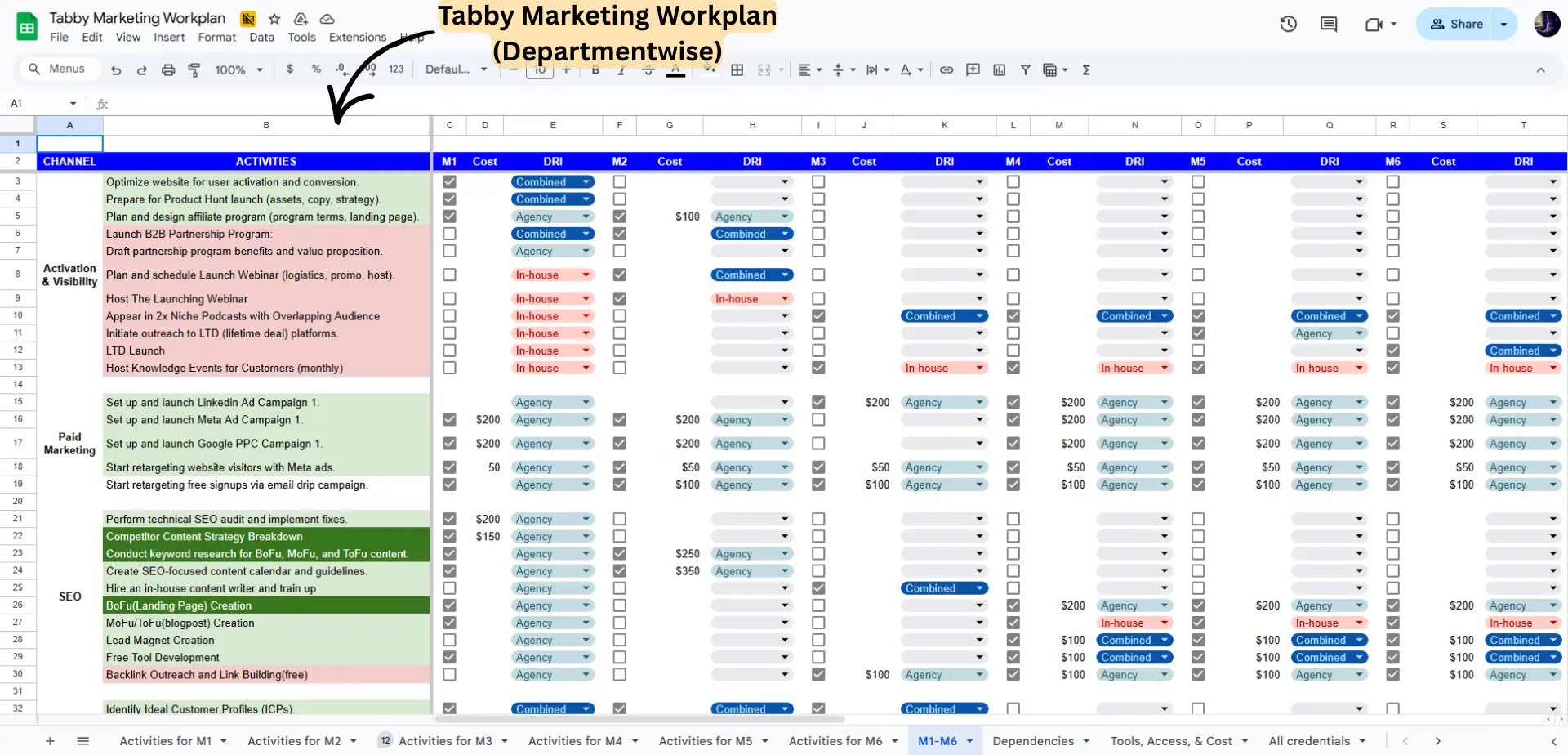
Task: Click the create filter icon
Action: coord(1026,70)
